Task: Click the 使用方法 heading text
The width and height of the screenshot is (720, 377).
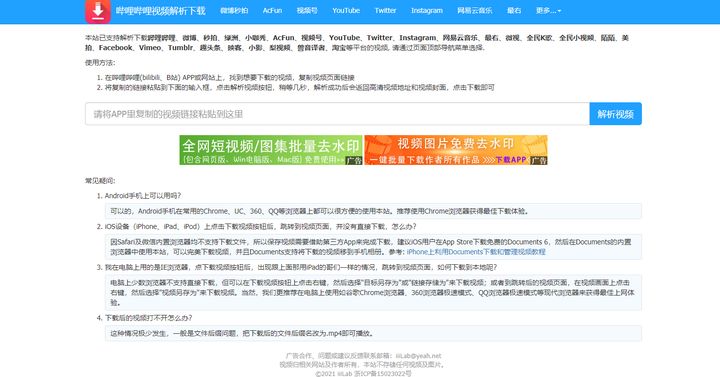Action: click(x=100, y=62)
